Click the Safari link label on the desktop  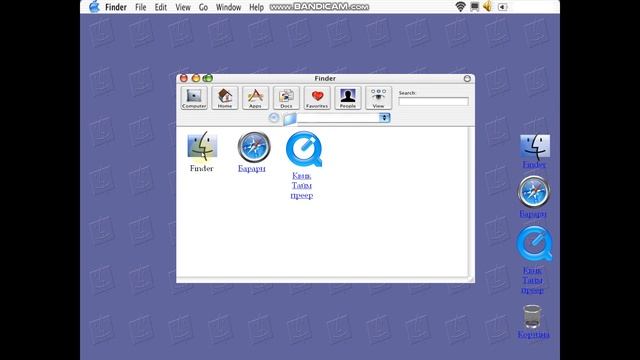click(x=533, y=213)
